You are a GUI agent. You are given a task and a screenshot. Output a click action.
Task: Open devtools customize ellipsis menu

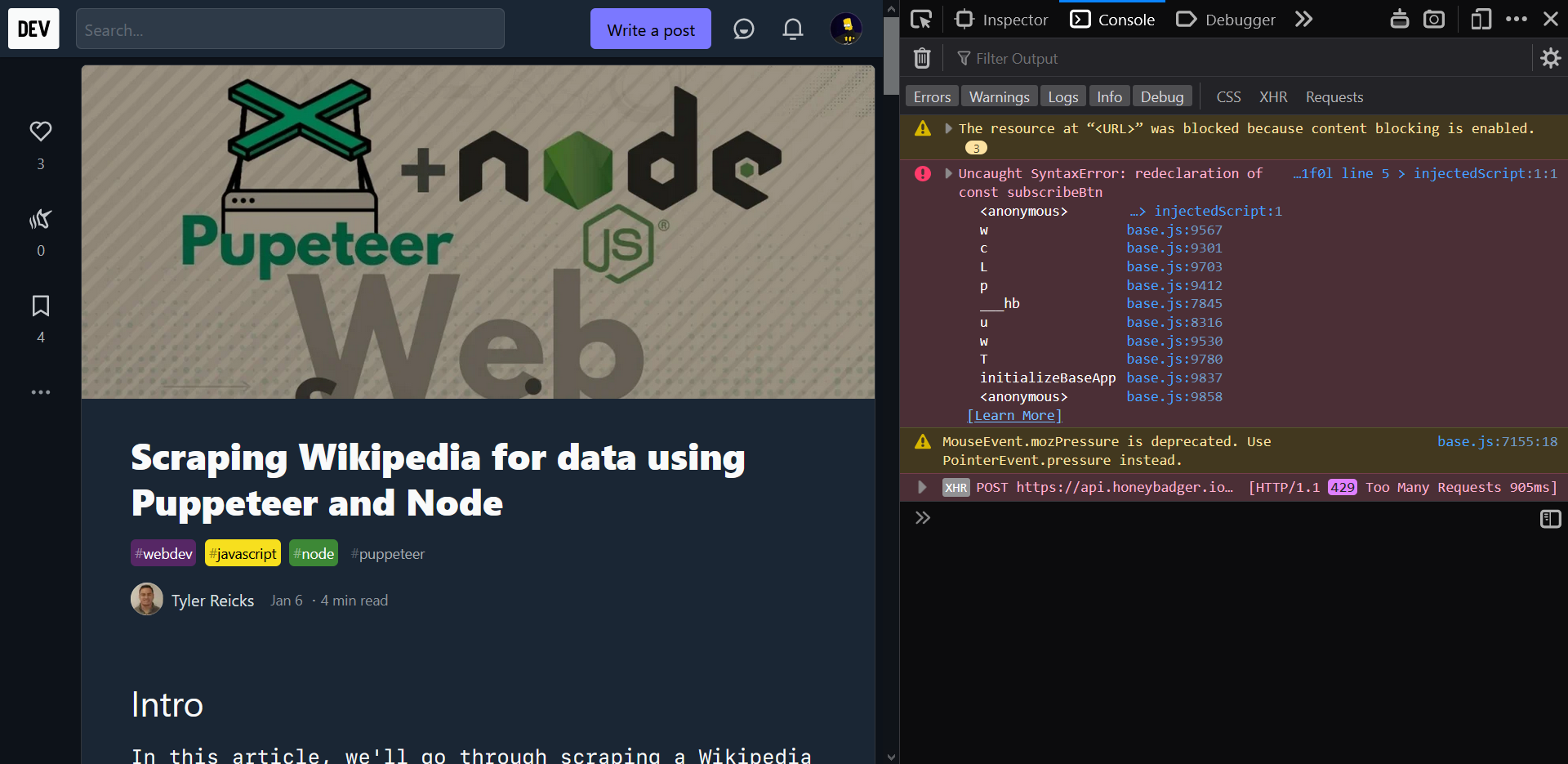(1517, 19)
